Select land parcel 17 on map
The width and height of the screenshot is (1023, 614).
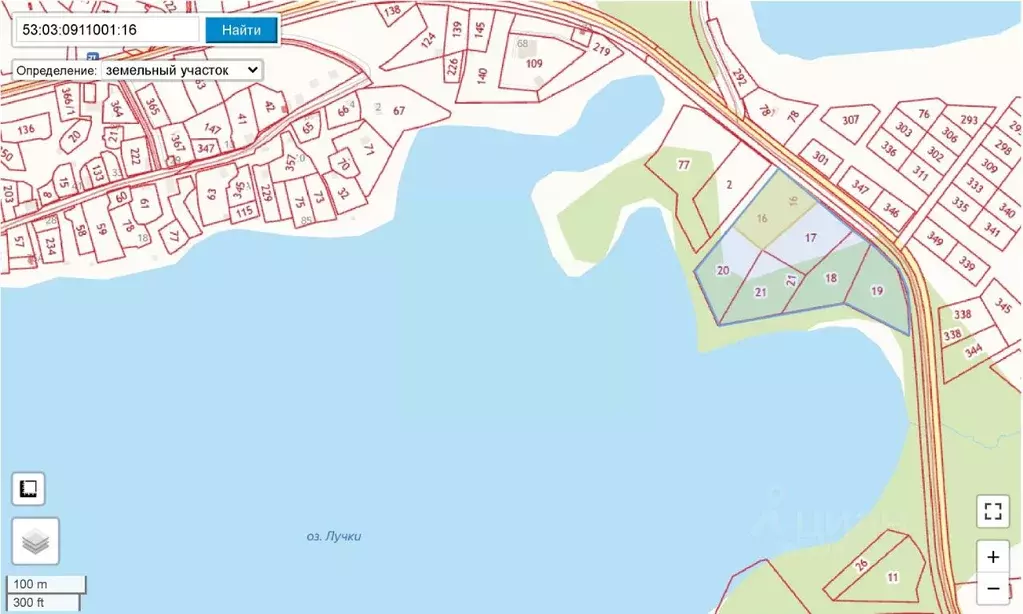(x=810, y=238)
